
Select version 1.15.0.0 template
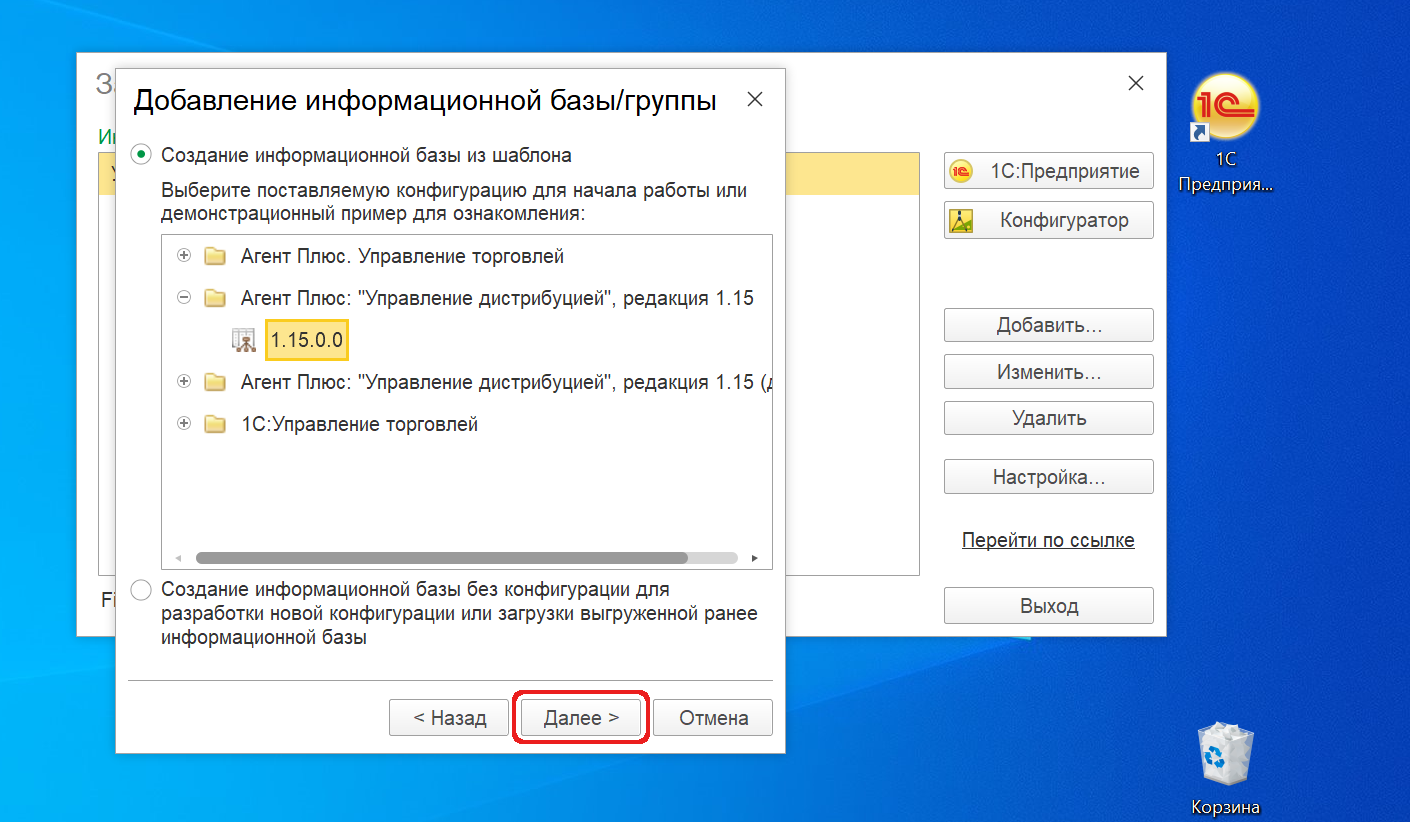click(307, 340)
